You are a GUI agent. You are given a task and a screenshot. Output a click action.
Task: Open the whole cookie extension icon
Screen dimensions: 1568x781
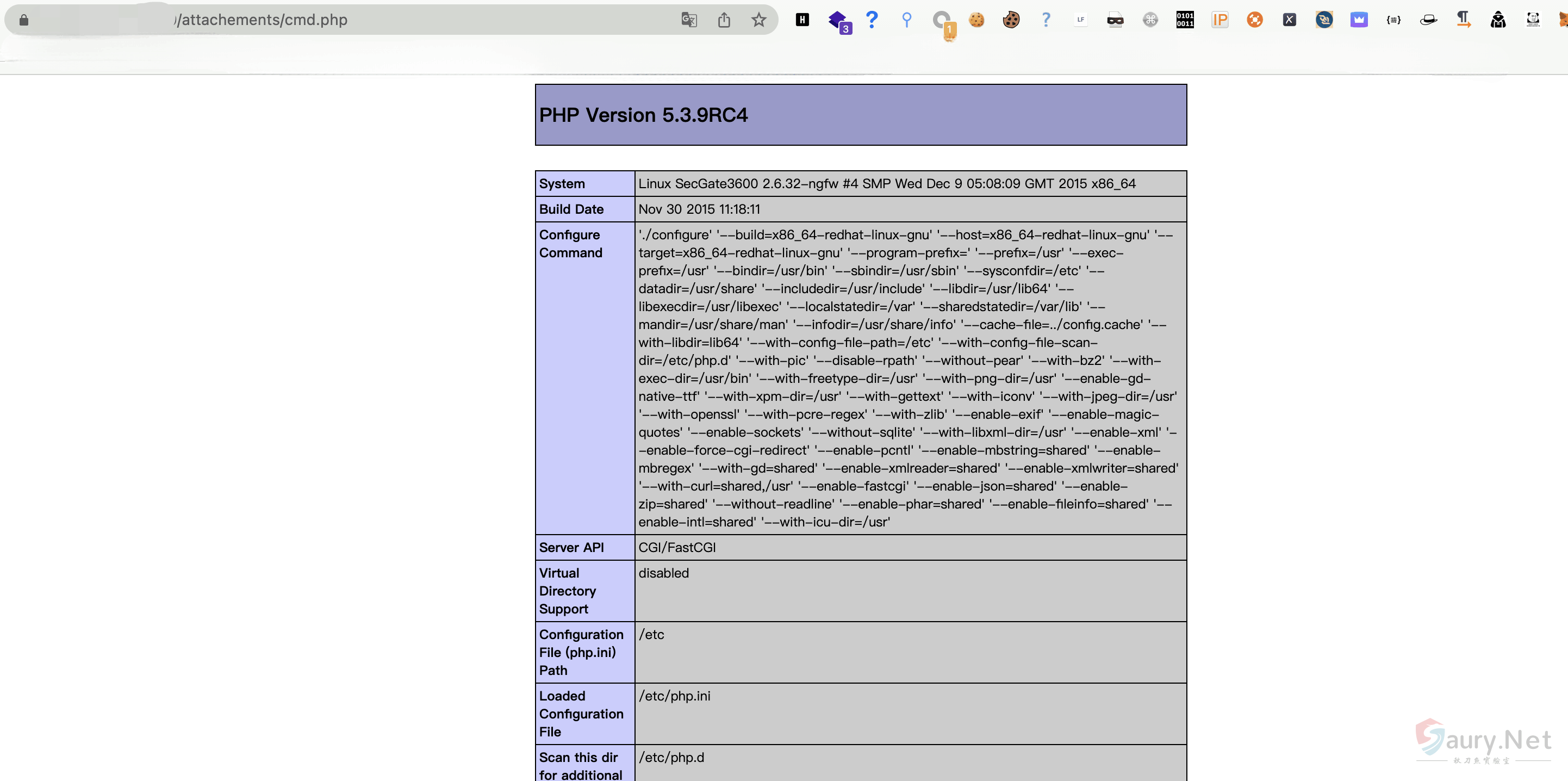(x=976, y=20)
